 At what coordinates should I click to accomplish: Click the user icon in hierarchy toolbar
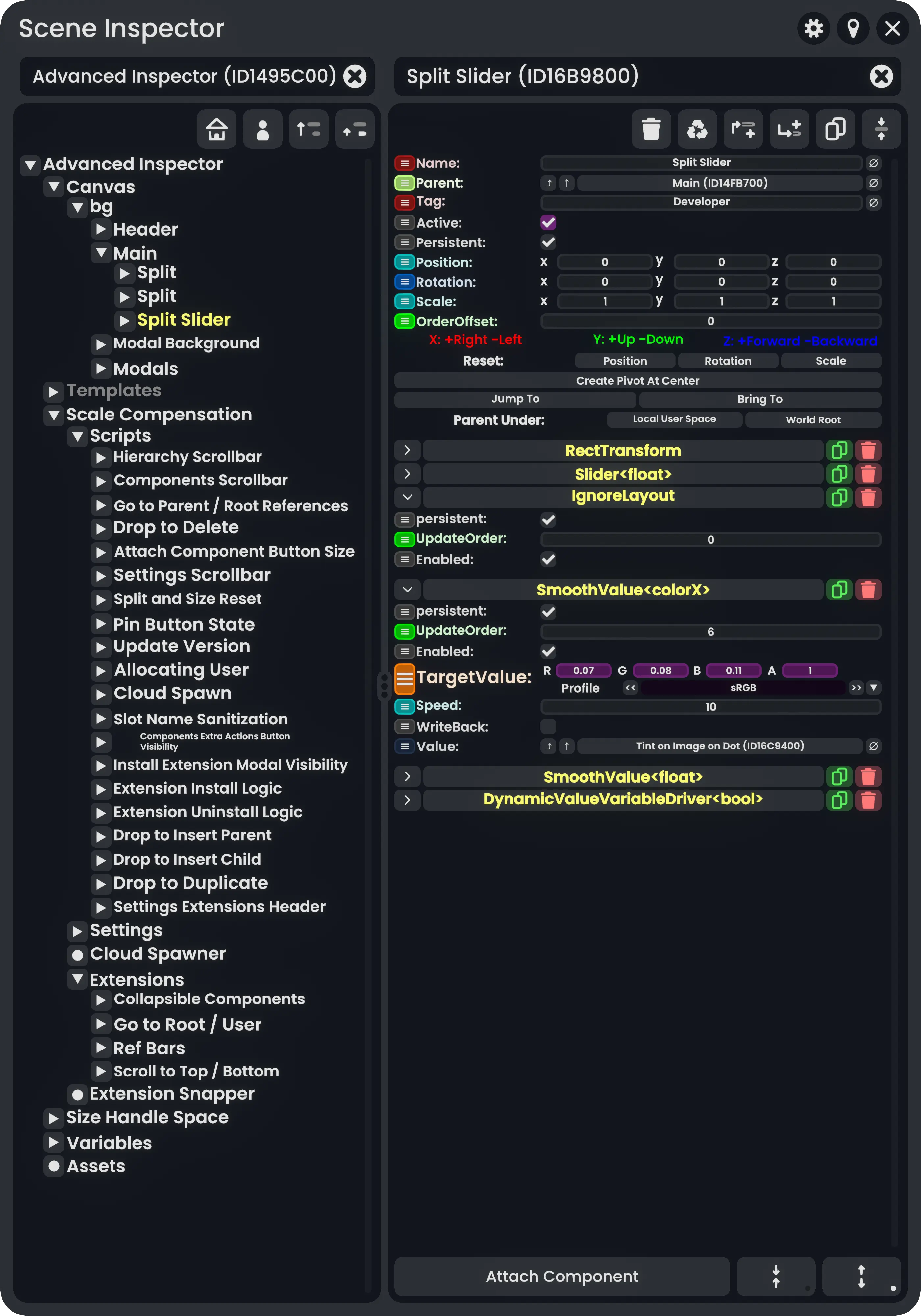click(x=262, y=129)
